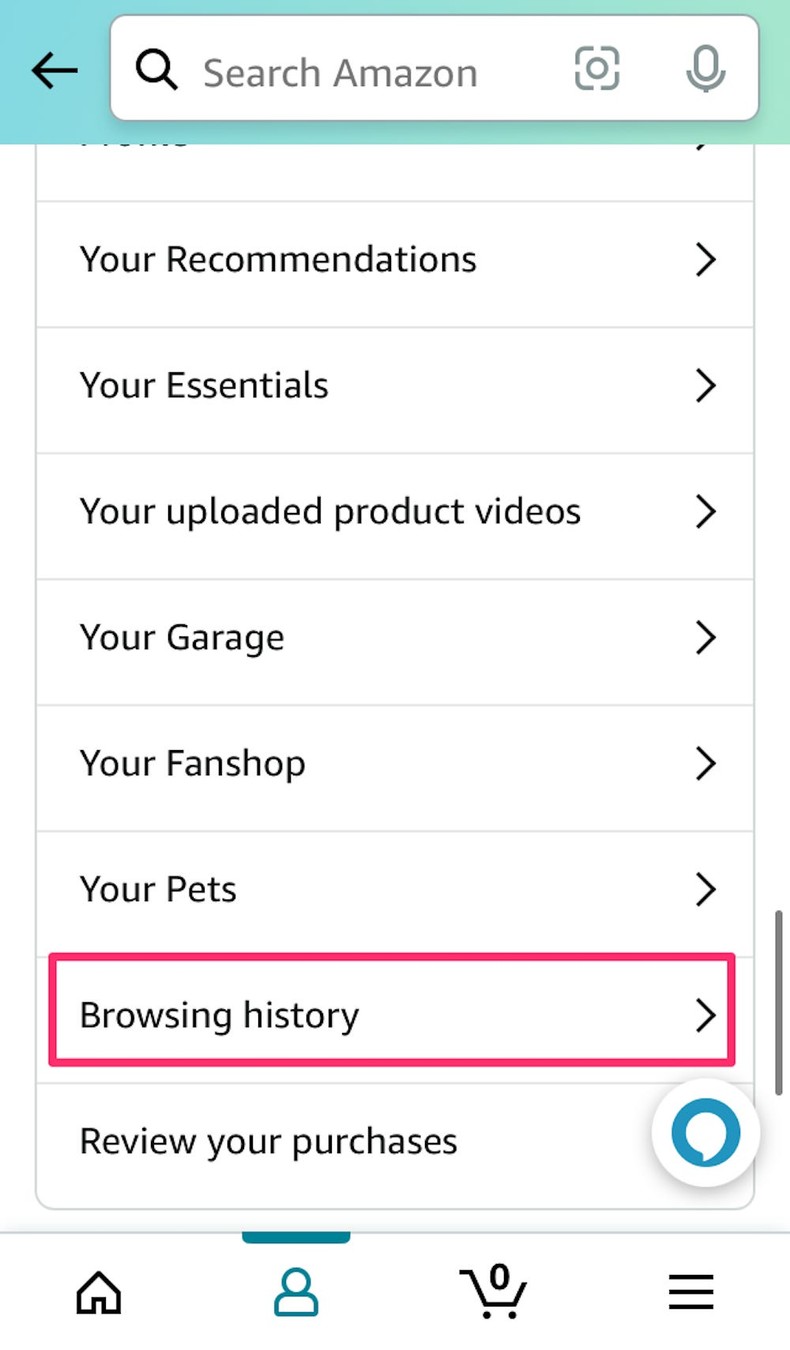The width and height of the screenshot is (790, 1350).
Task: Tap the back arrow
Action: pyautogui.click(x=53, y=70)
